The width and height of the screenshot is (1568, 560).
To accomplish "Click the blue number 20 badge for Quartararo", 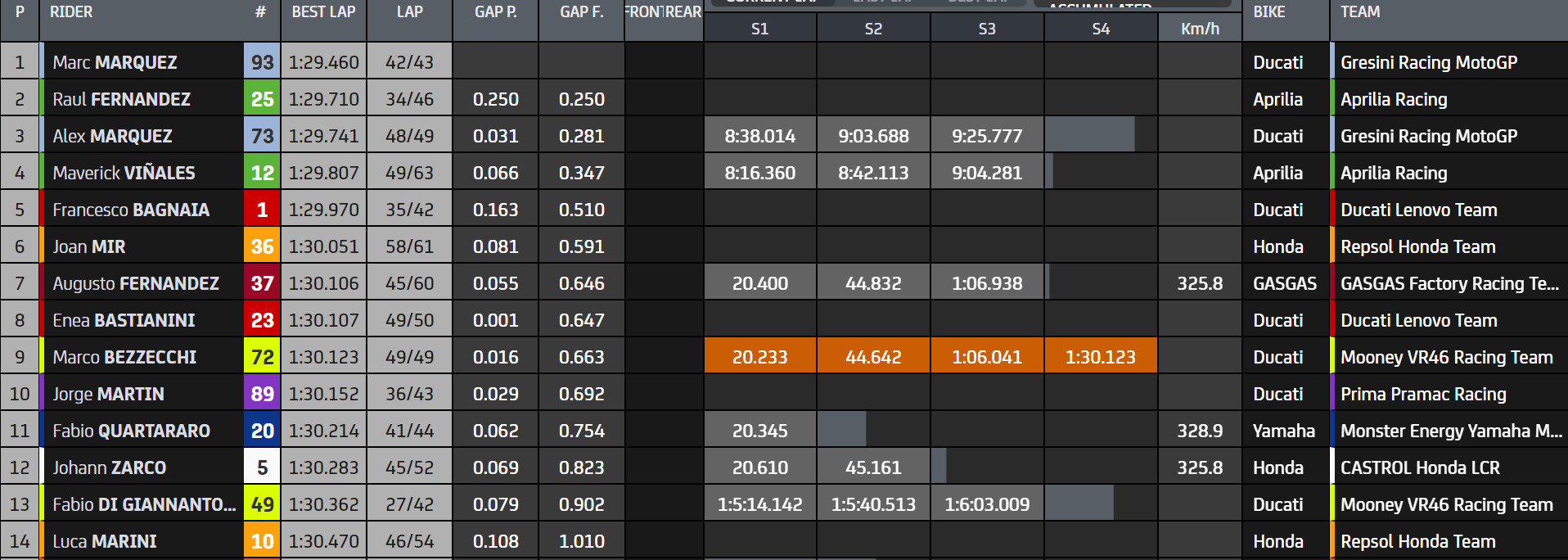I will [x=262, y=431].
